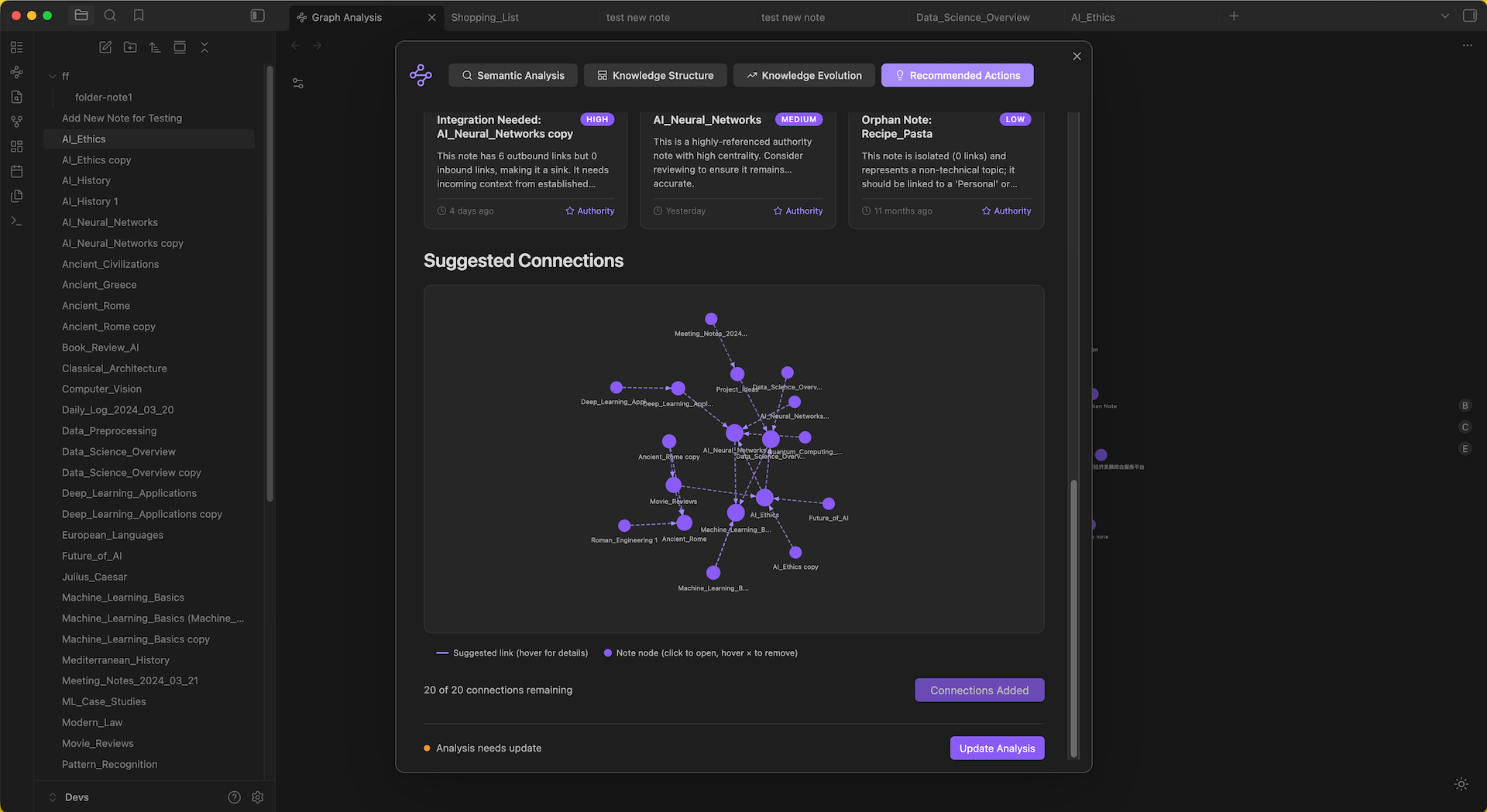Click the Future_of_AI graph node
Image resolution: width=1487 pixels, height=812 pixels.
coord(829,504)
